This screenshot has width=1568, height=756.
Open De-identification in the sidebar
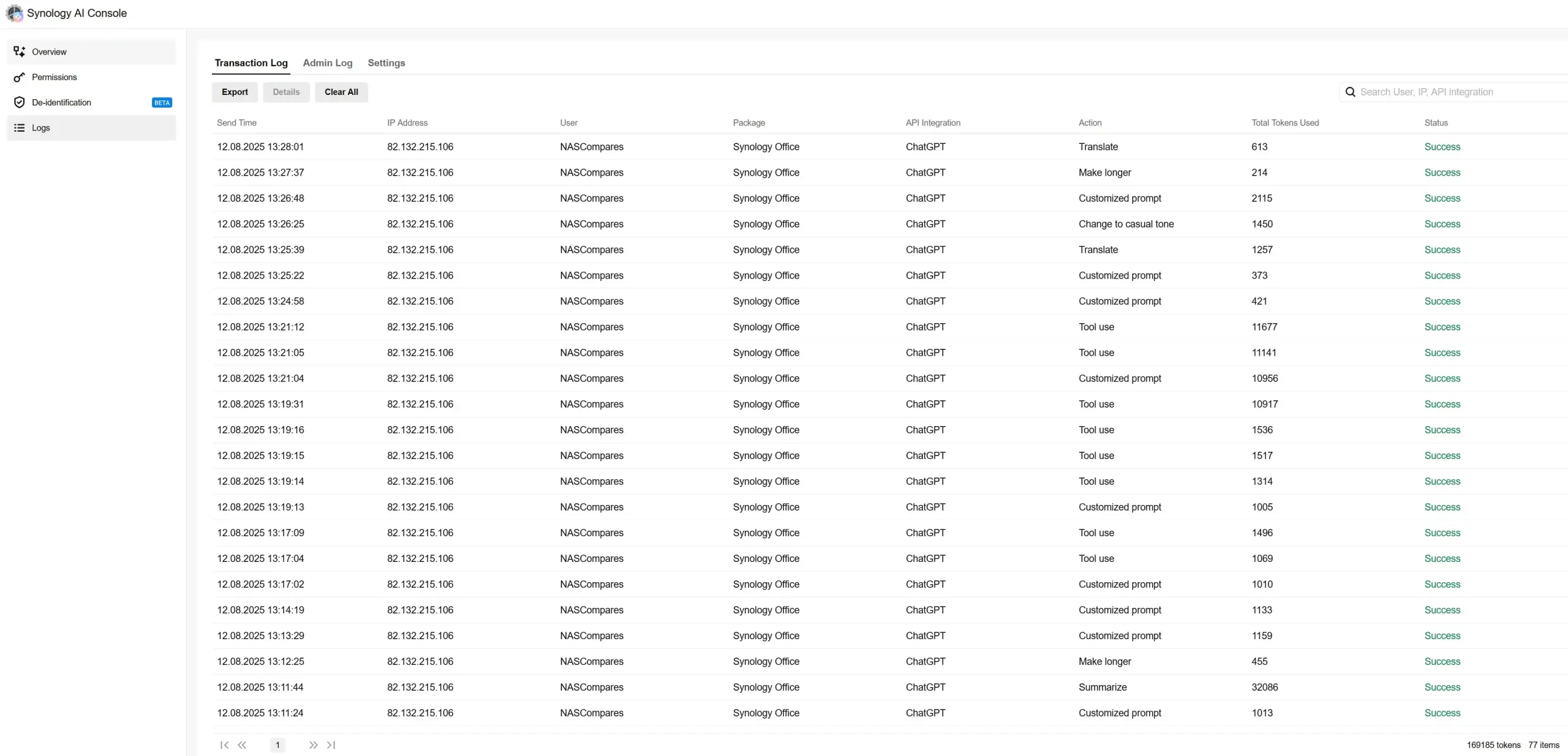pyautogui.click(x=91, y=102)
